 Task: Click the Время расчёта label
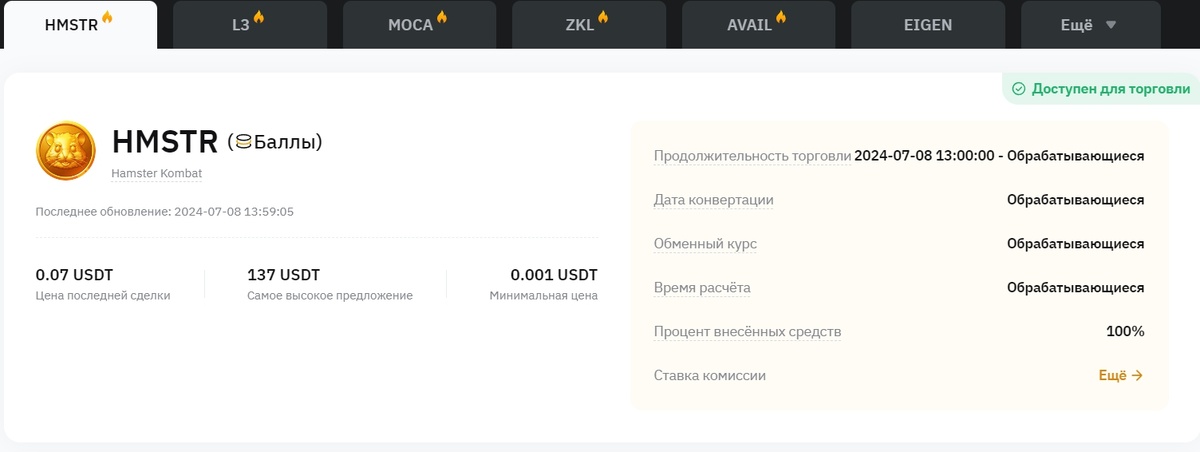702,288
